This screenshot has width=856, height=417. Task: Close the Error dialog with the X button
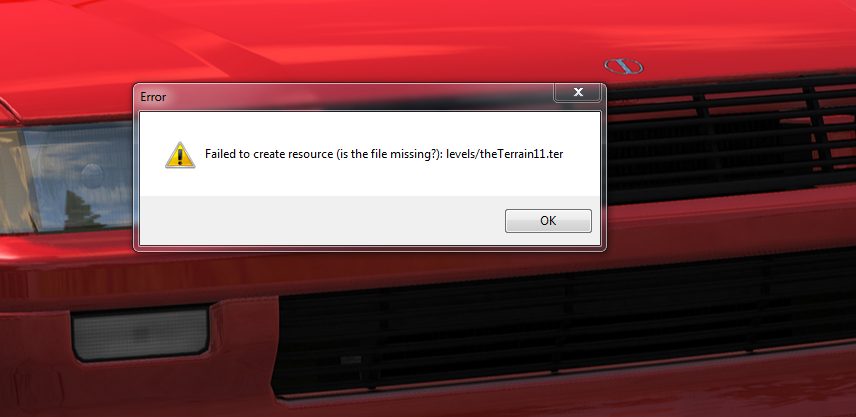[x=578, y=92]
